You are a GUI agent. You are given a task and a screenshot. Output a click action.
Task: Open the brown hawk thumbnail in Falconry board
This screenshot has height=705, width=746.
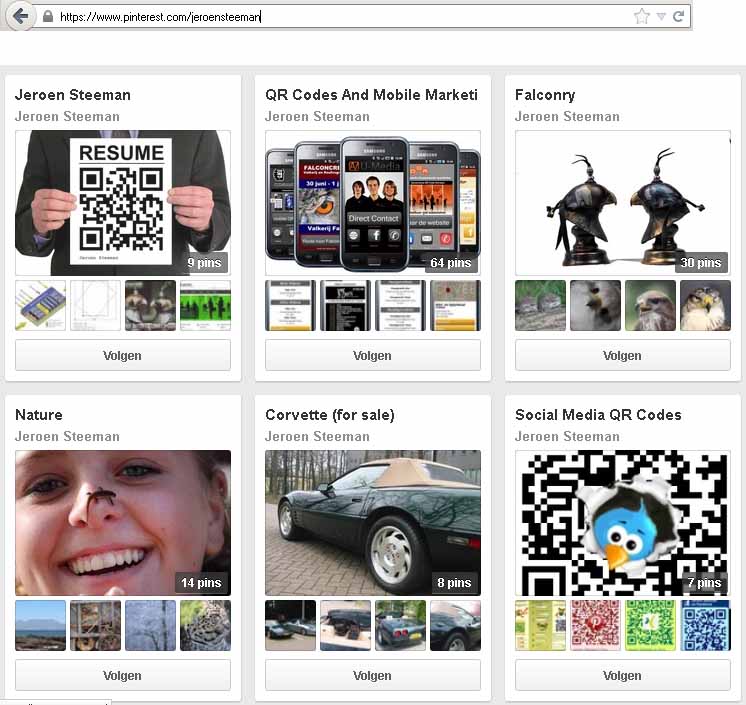[x=650, y=305]
